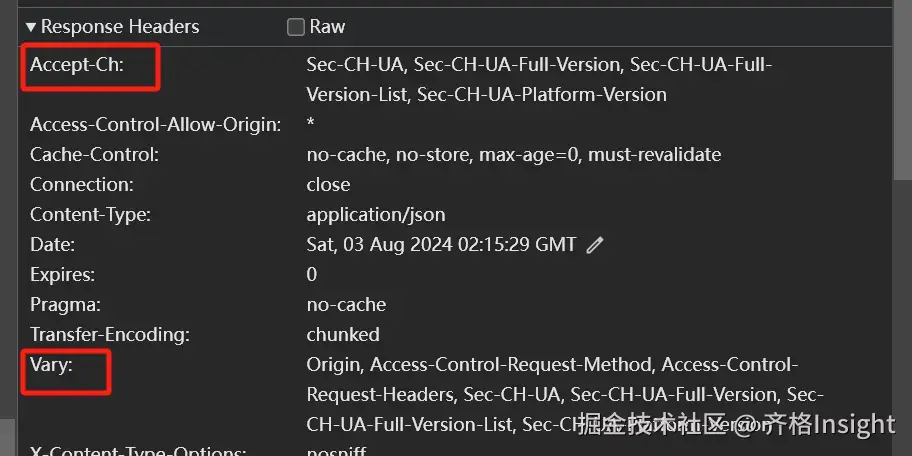Select the Pragma header name

coord(65,305)
